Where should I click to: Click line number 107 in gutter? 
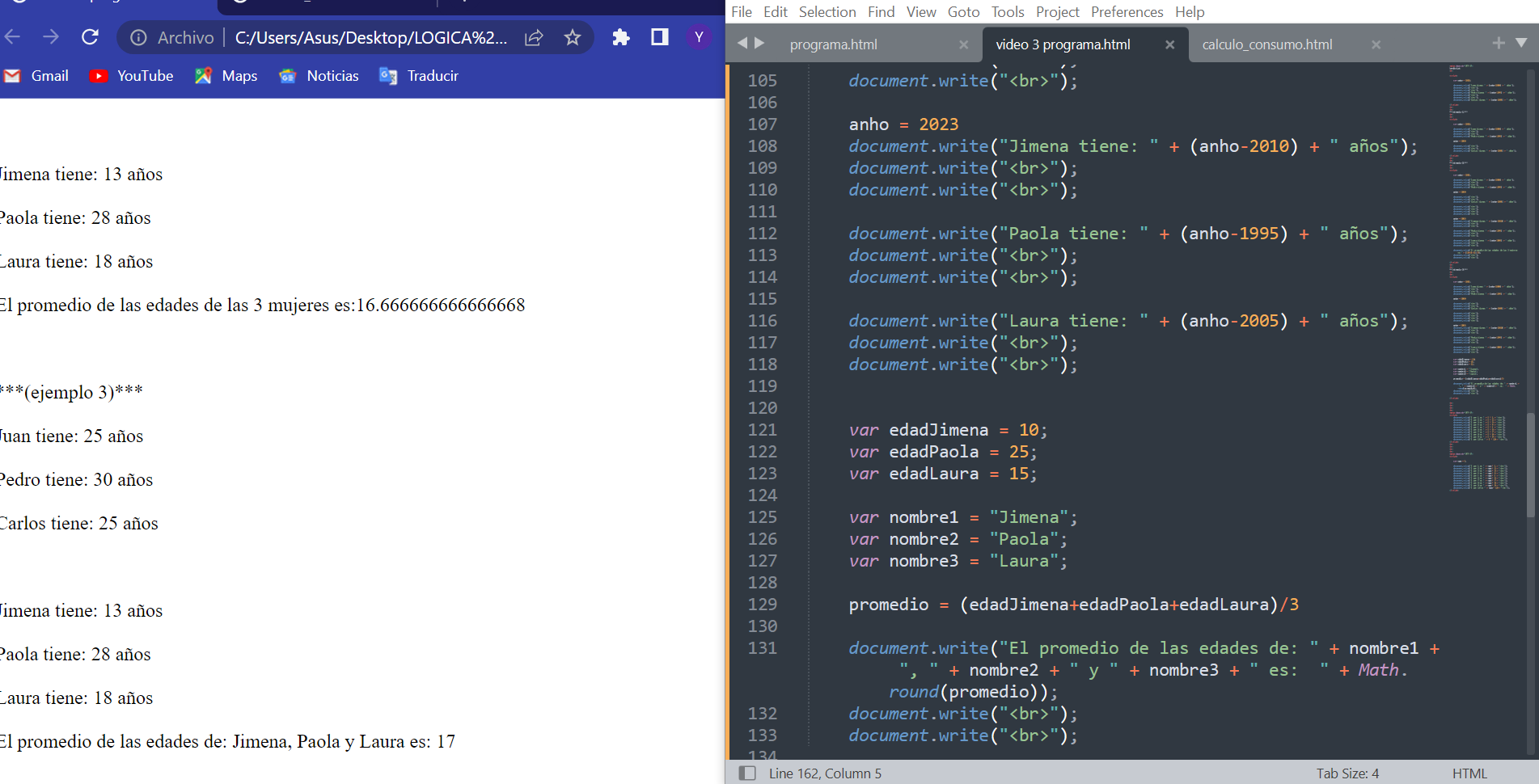point(762,124)
